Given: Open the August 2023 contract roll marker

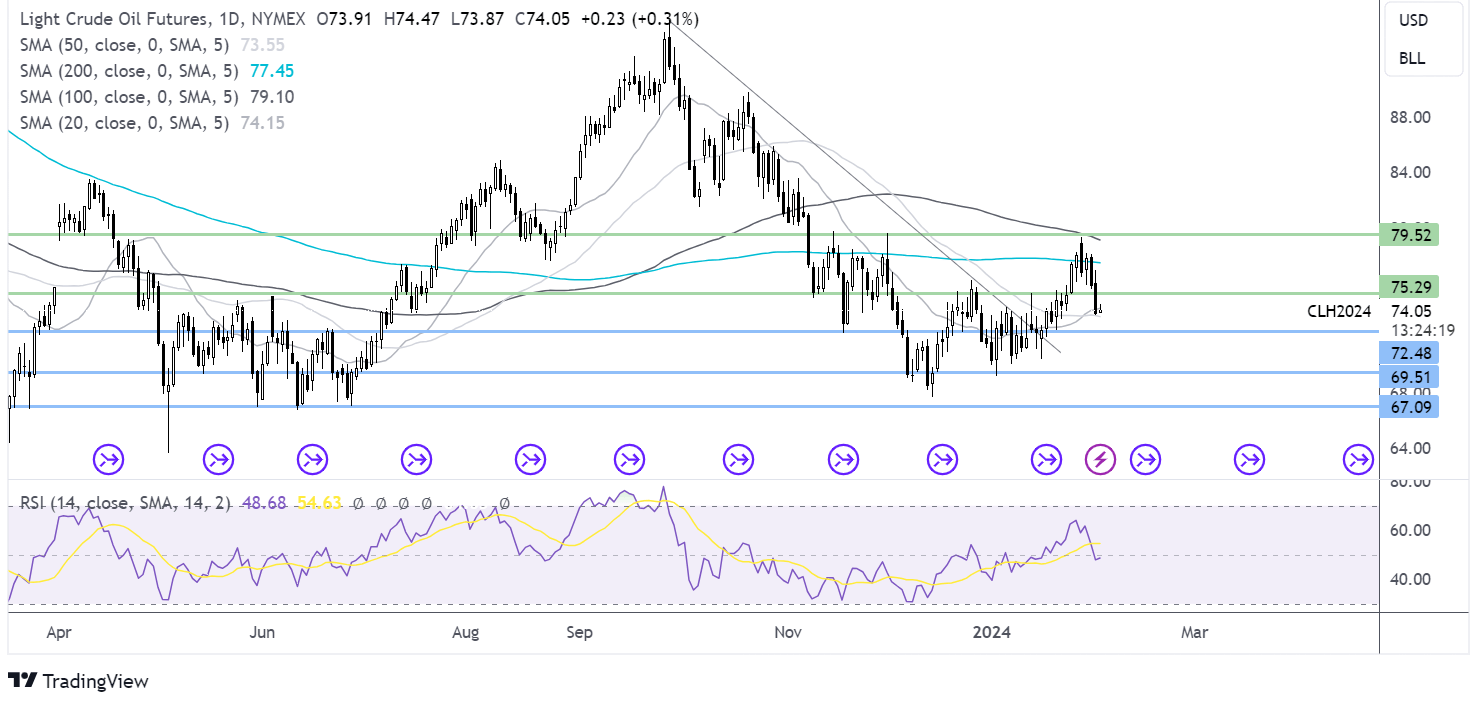Looking at the screenshot, I should pos(530,460).
